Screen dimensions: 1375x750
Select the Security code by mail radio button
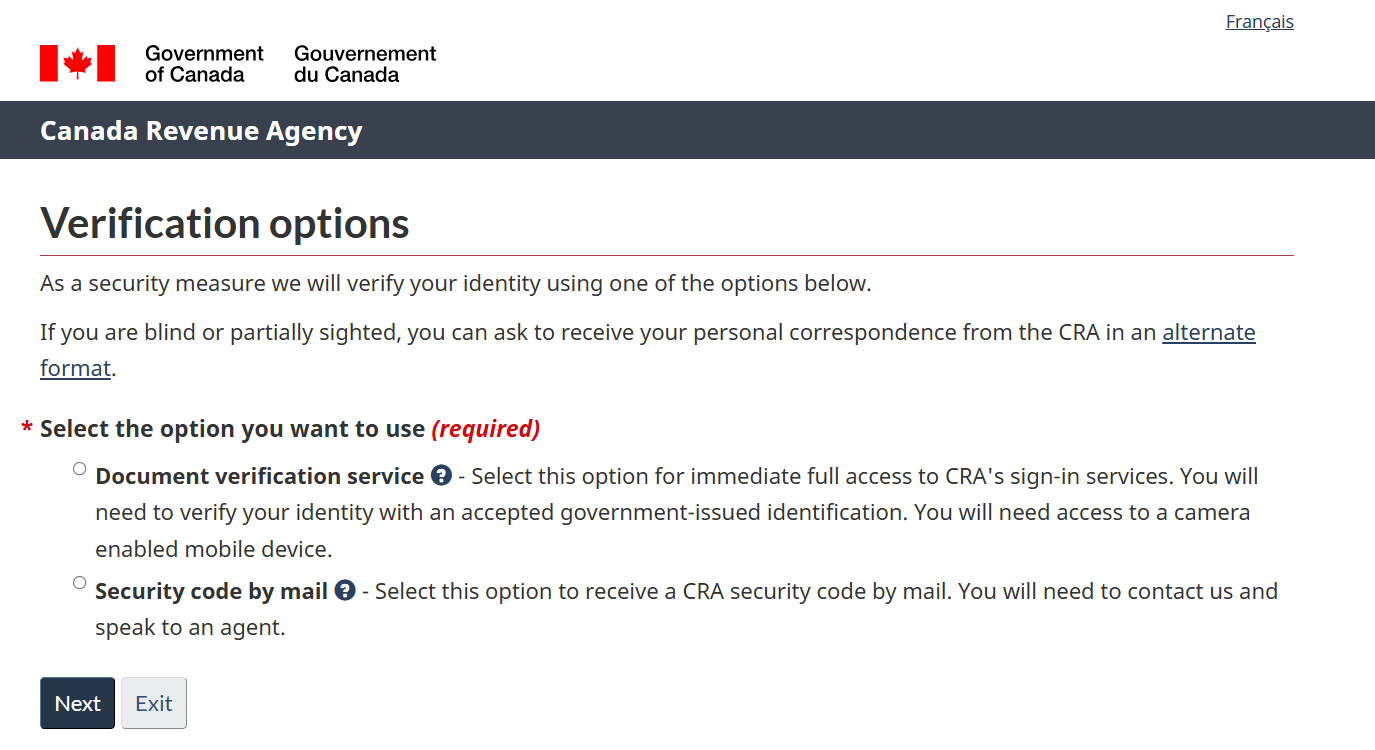[80, 583]
